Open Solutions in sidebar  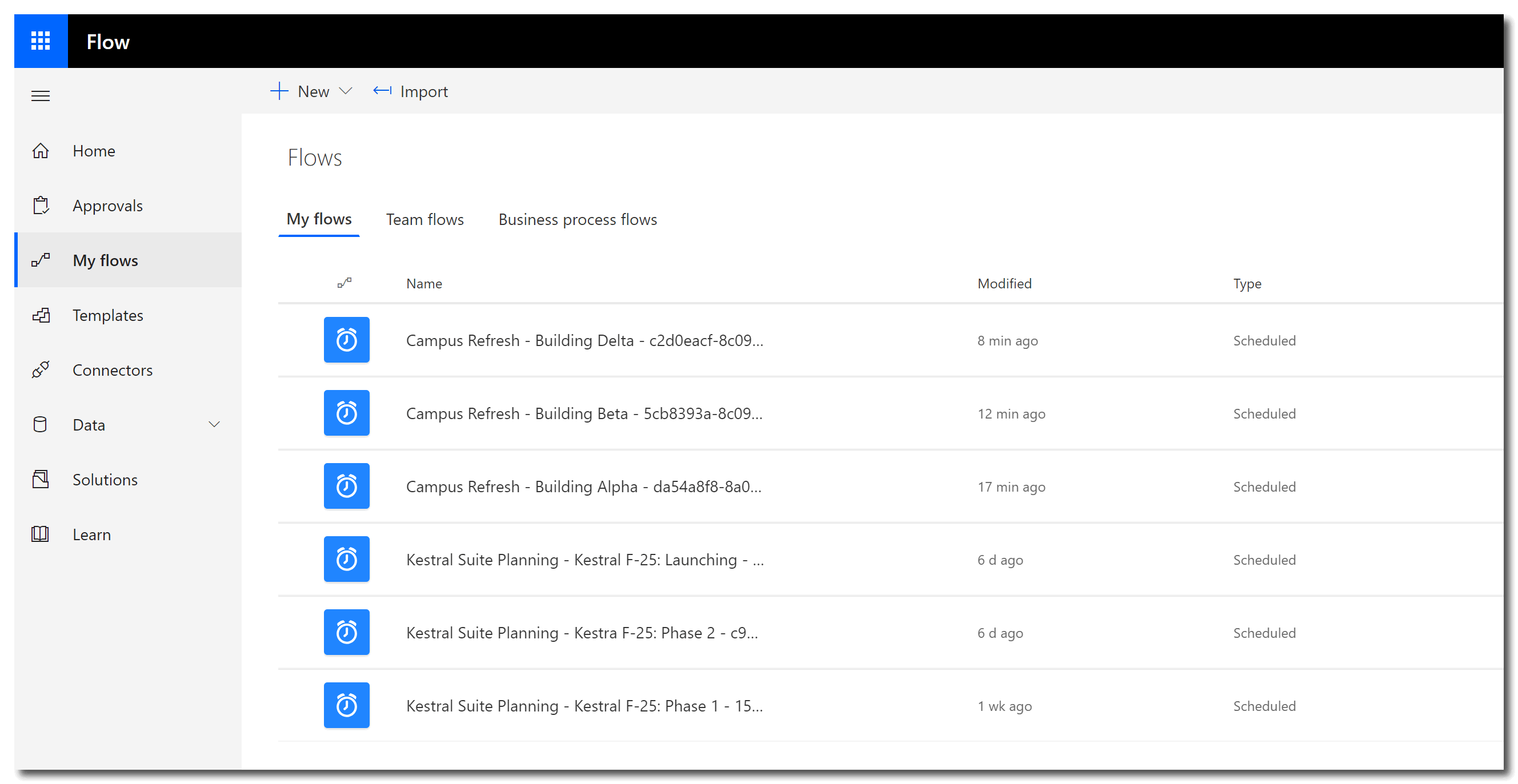tap(129, 480)
